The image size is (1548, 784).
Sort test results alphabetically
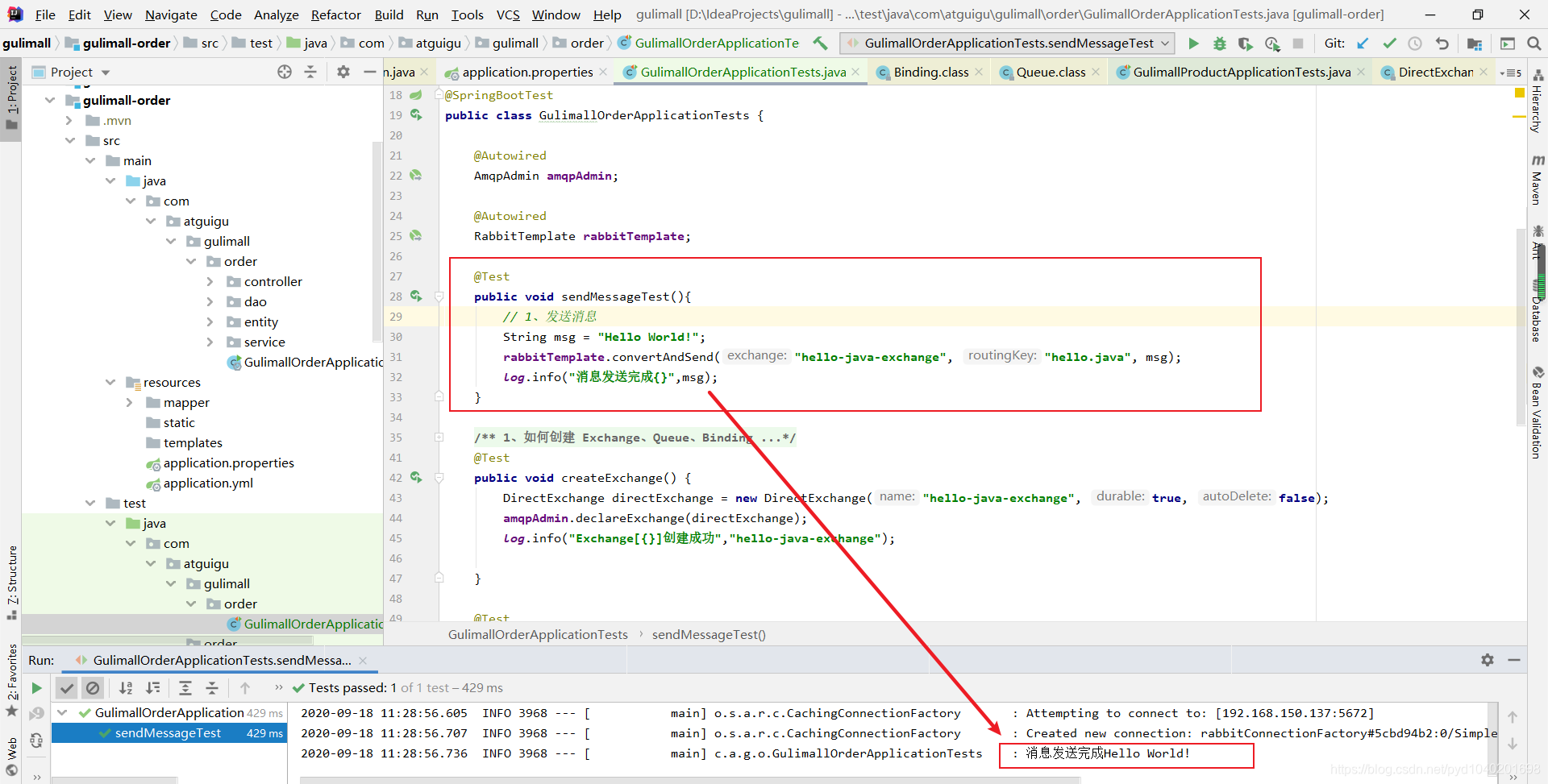coord(126,688)
